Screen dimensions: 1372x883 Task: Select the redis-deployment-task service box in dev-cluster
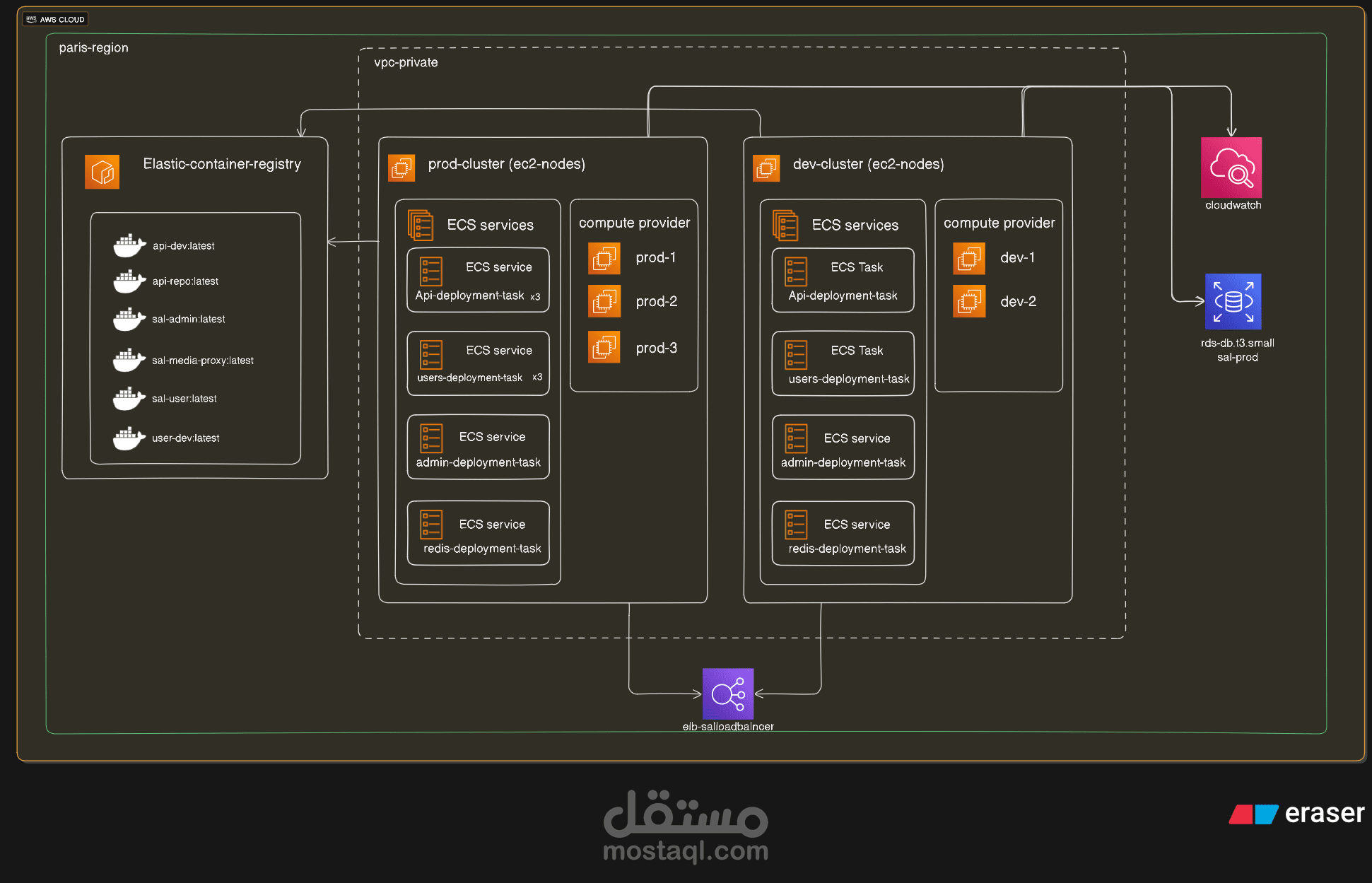tap(843, 534)
